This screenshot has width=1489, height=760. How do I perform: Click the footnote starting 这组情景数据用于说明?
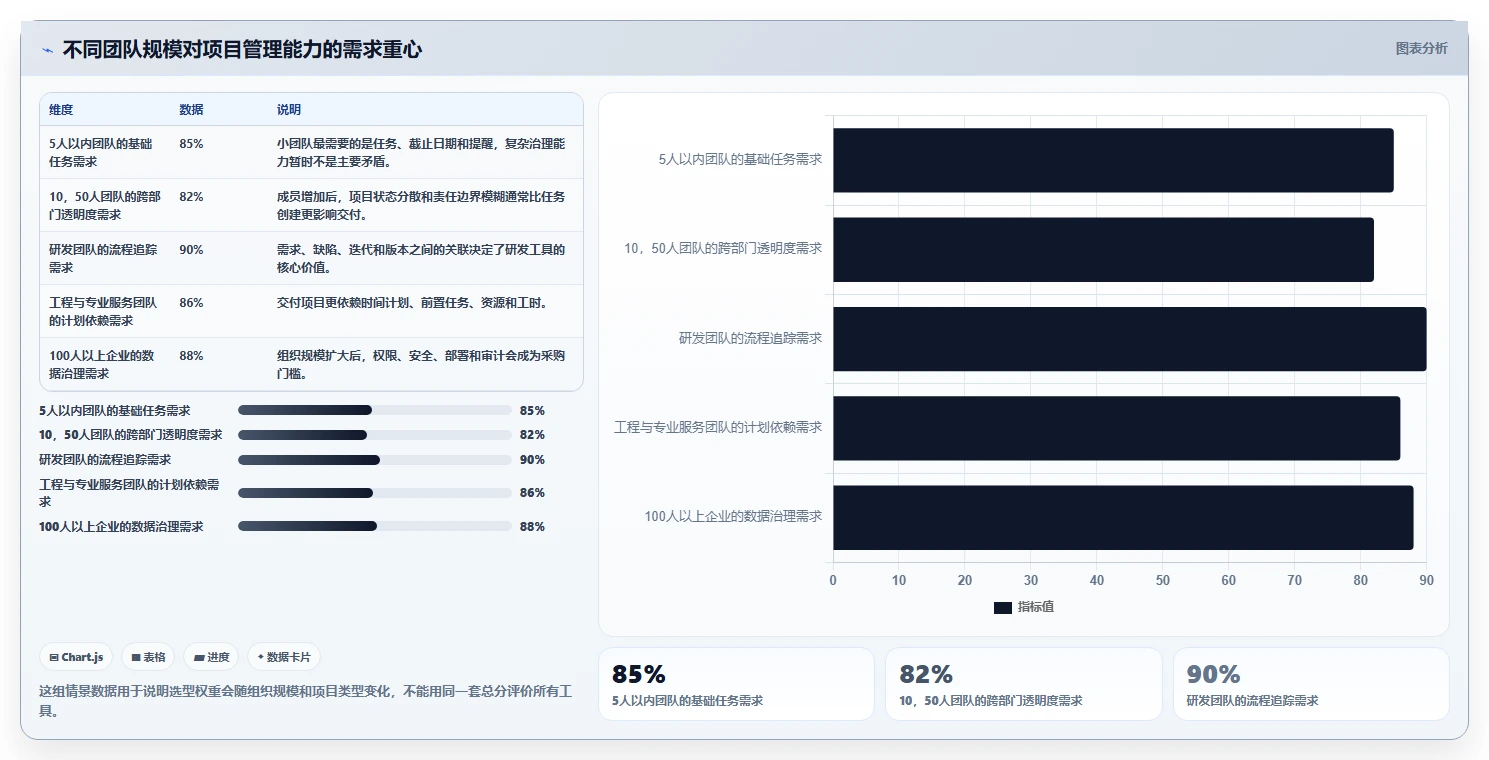(x=305, y=701)
